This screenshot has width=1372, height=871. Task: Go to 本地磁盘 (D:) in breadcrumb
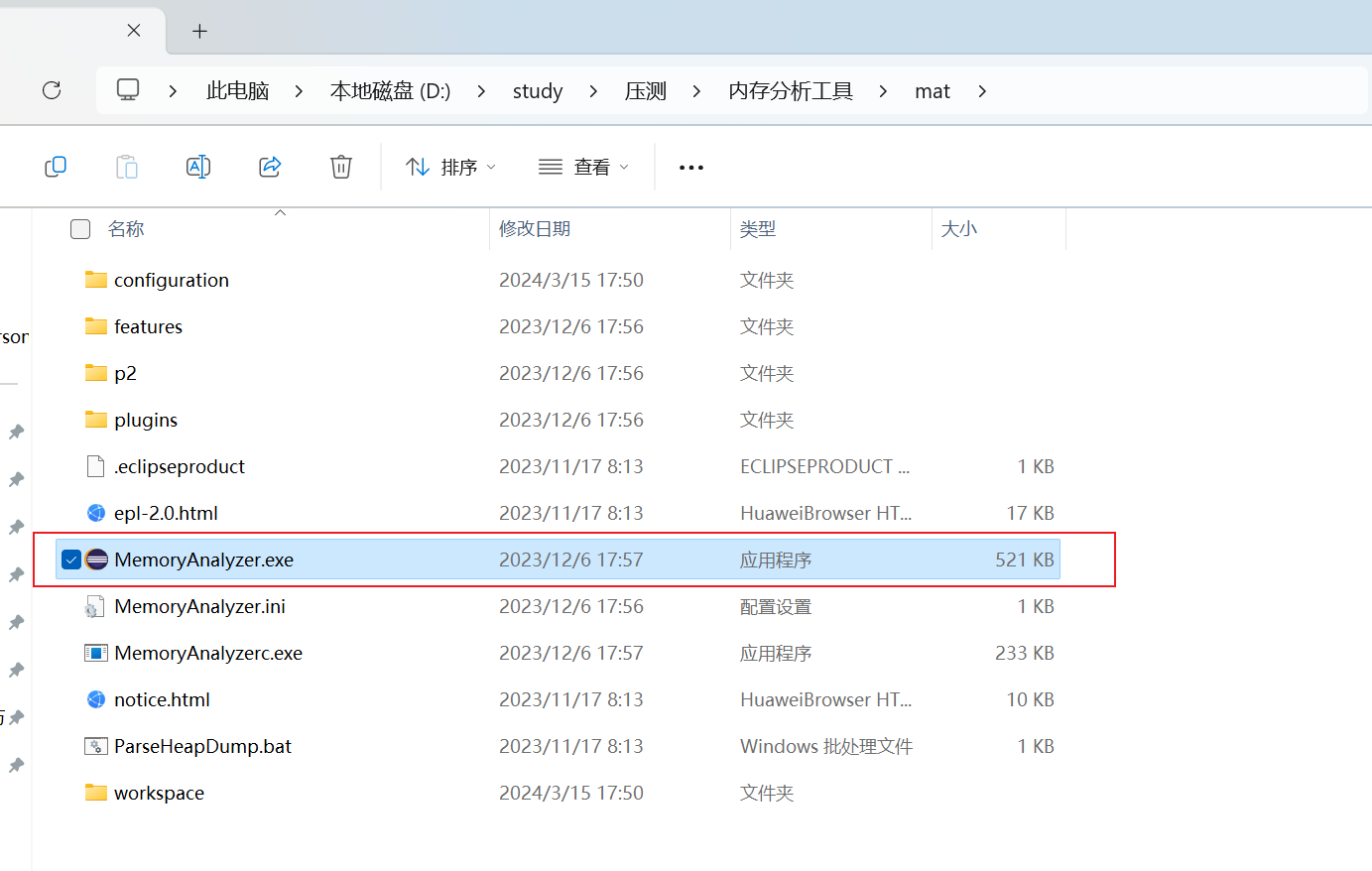(x=390, y=91)
